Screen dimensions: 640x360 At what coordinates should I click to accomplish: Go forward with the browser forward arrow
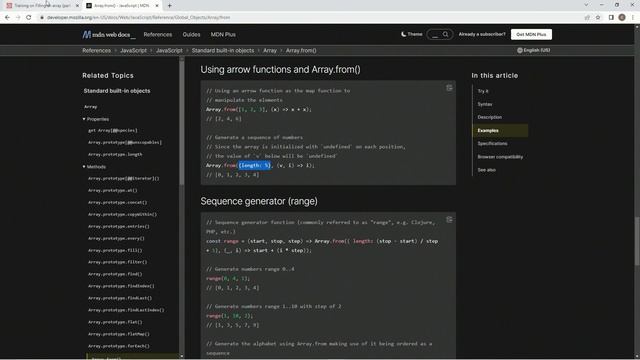[18, 17]
